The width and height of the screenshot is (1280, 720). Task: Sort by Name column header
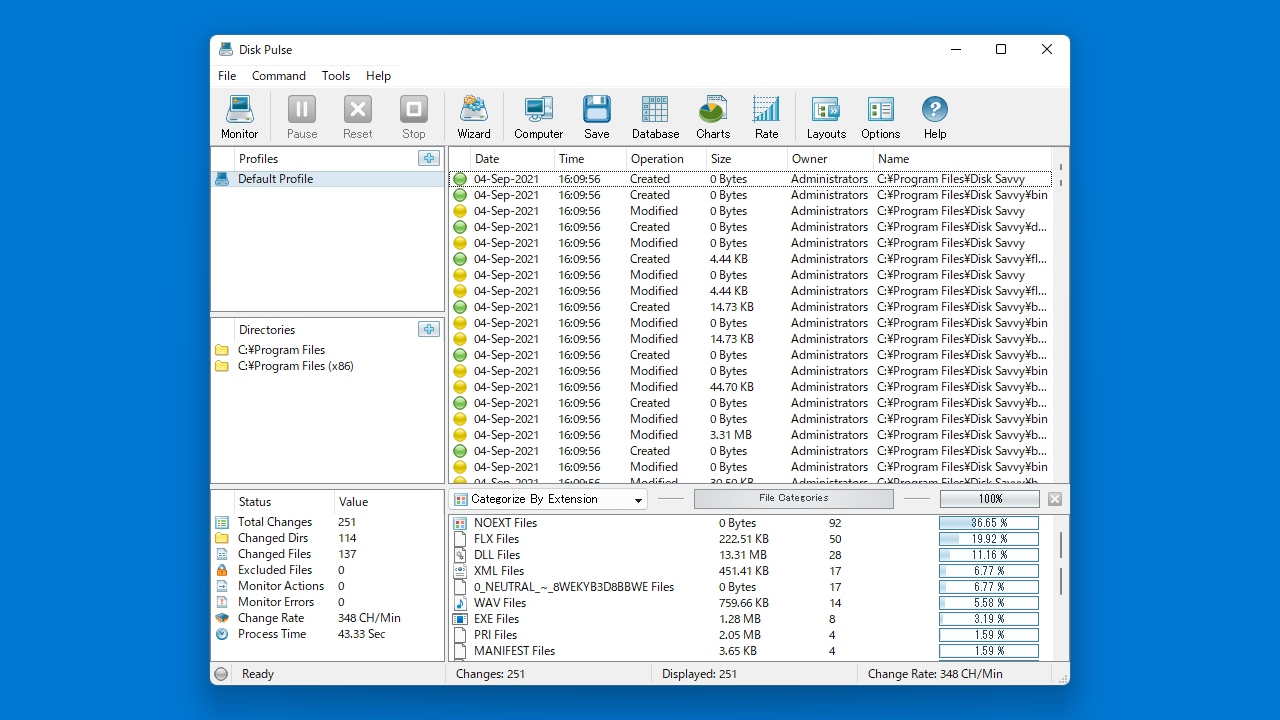[963, 158]
